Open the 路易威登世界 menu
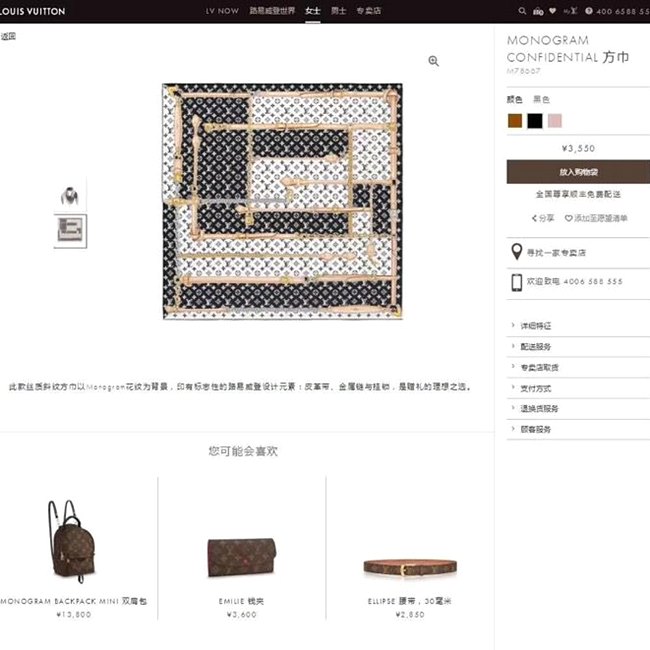Image resolution: width=650 pixels, height=650 pixels. [x=272, y=11]
